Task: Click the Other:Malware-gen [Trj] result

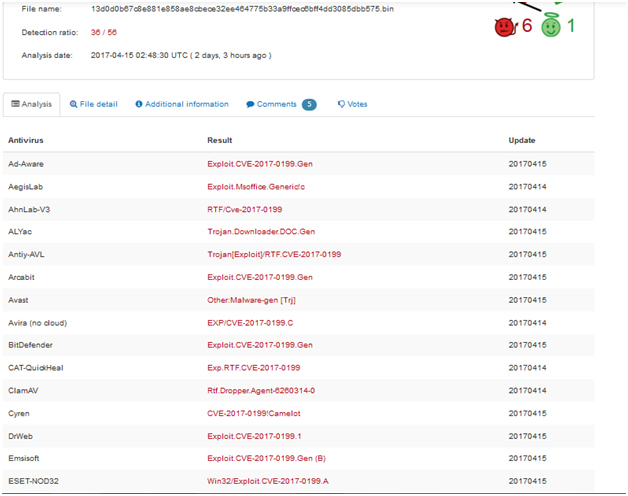Action: click(252, 300)
